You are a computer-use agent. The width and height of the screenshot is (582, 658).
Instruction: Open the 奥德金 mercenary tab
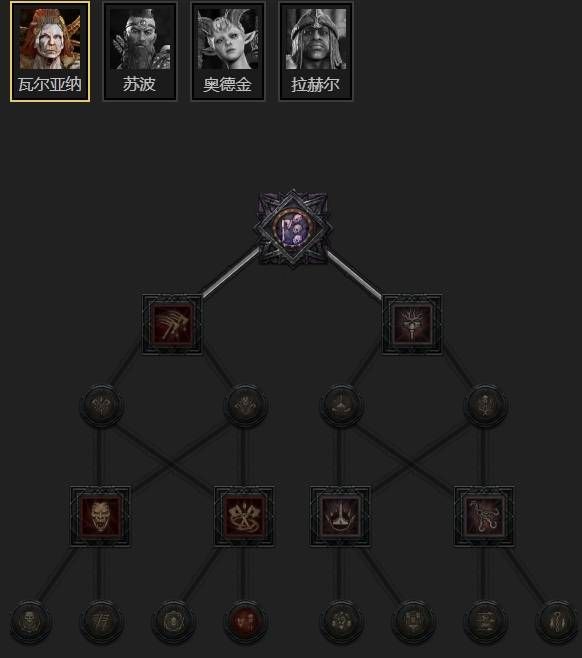pos(228,52)
